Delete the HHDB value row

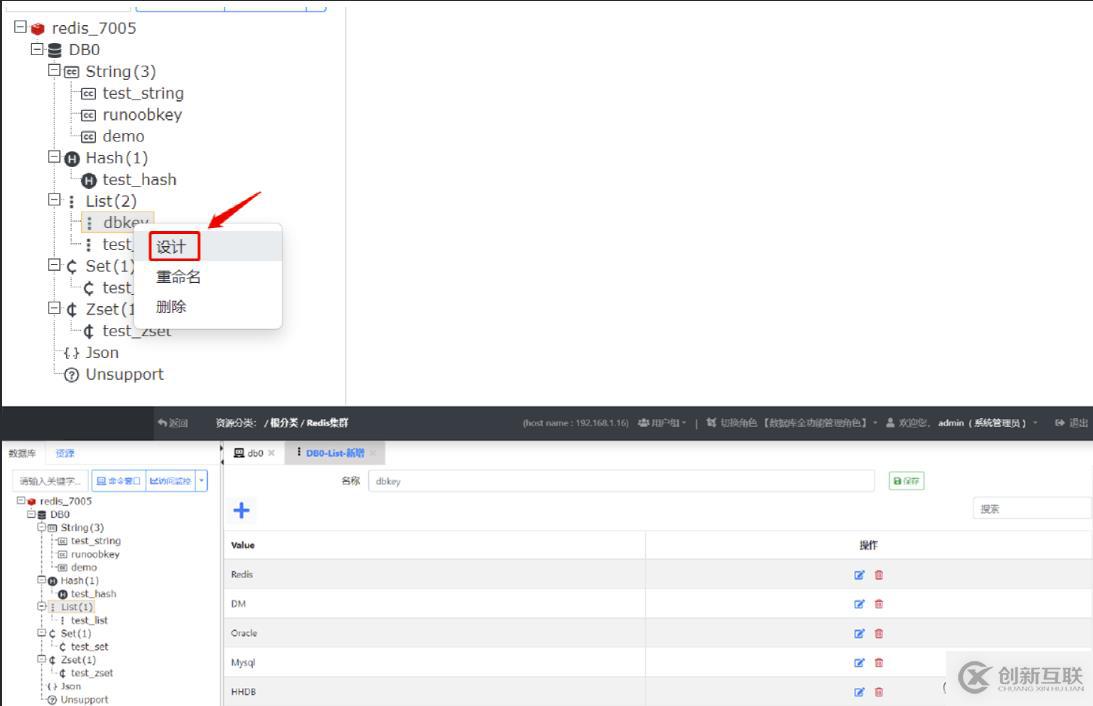[x=878, y=692]
